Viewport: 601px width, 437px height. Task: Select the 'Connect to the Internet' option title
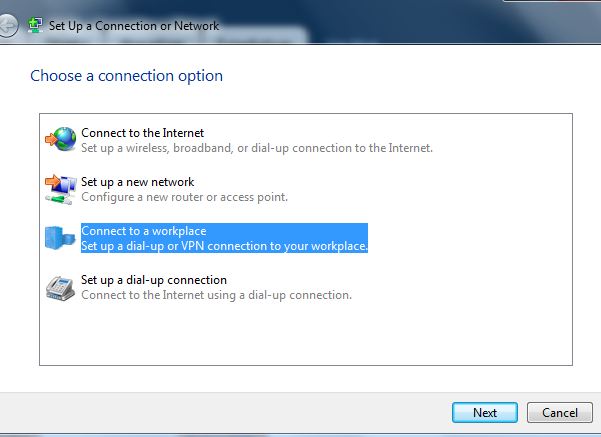pyautogui.click(x=143, y=133)
